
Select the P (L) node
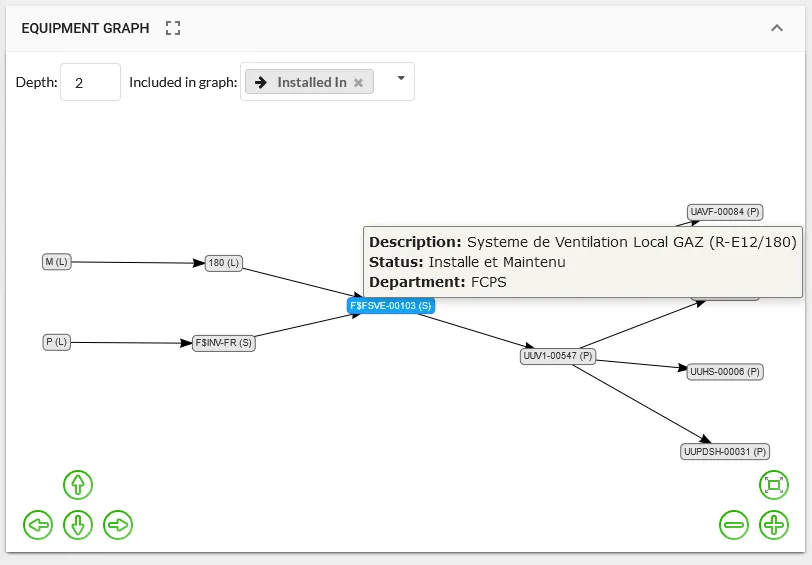click(x=56, y=342)
